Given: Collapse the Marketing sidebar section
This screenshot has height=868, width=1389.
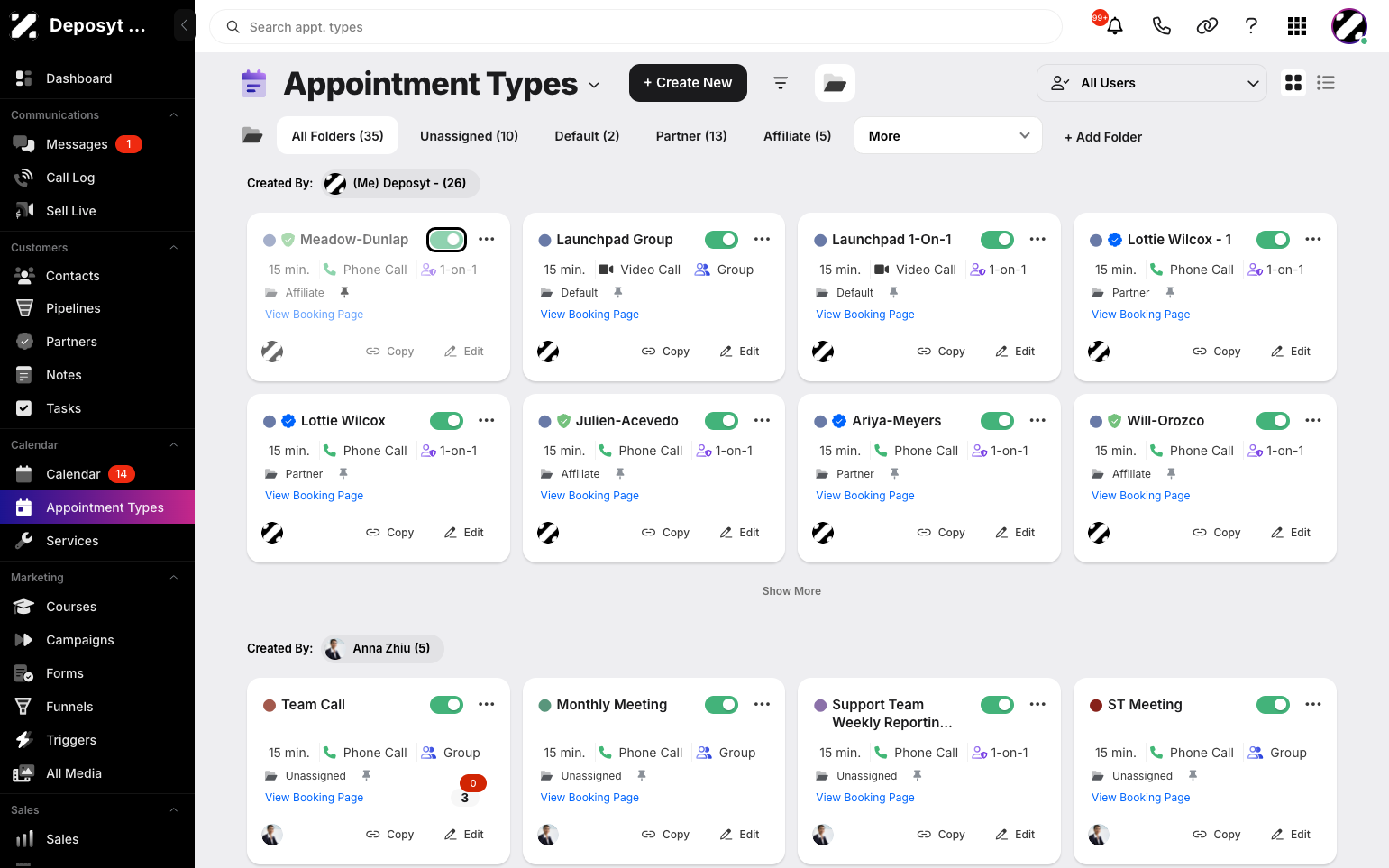Looking at the screenshot, I should 174,578.
